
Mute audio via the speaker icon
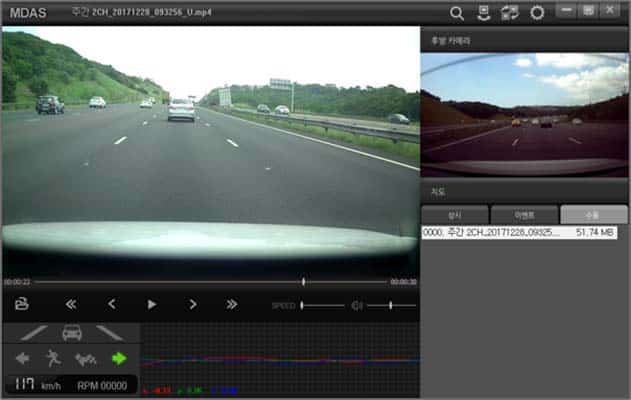[356, 305]
